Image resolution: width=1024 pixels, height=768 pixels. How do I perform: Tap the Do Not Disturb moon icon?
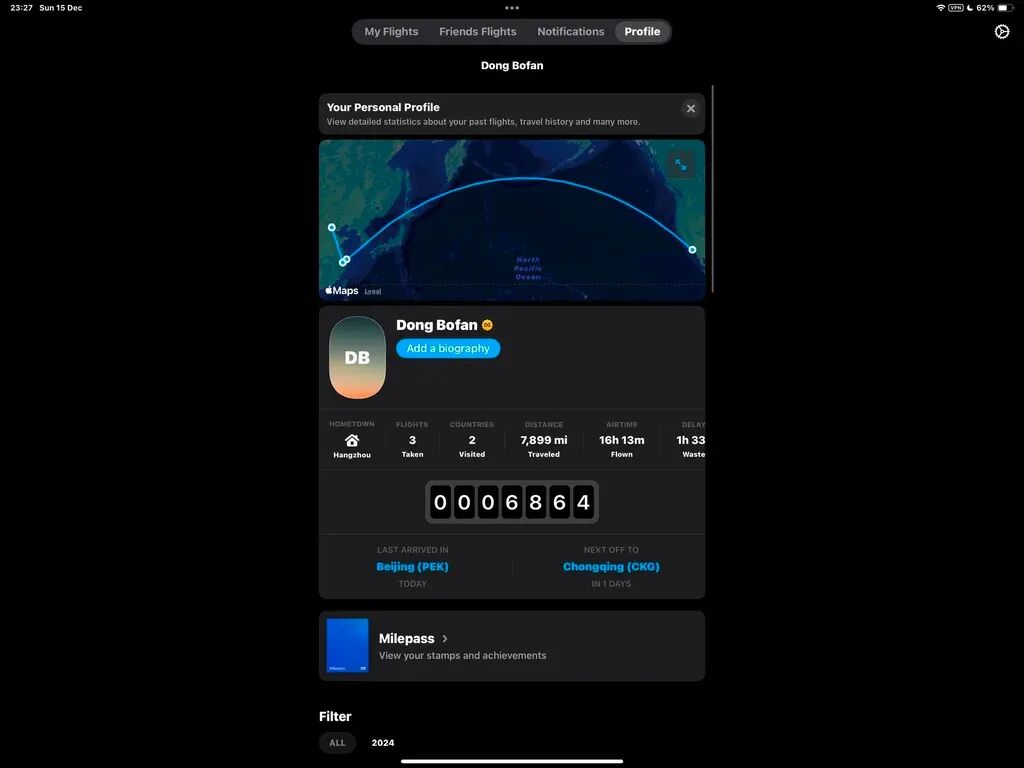(970, 8)
